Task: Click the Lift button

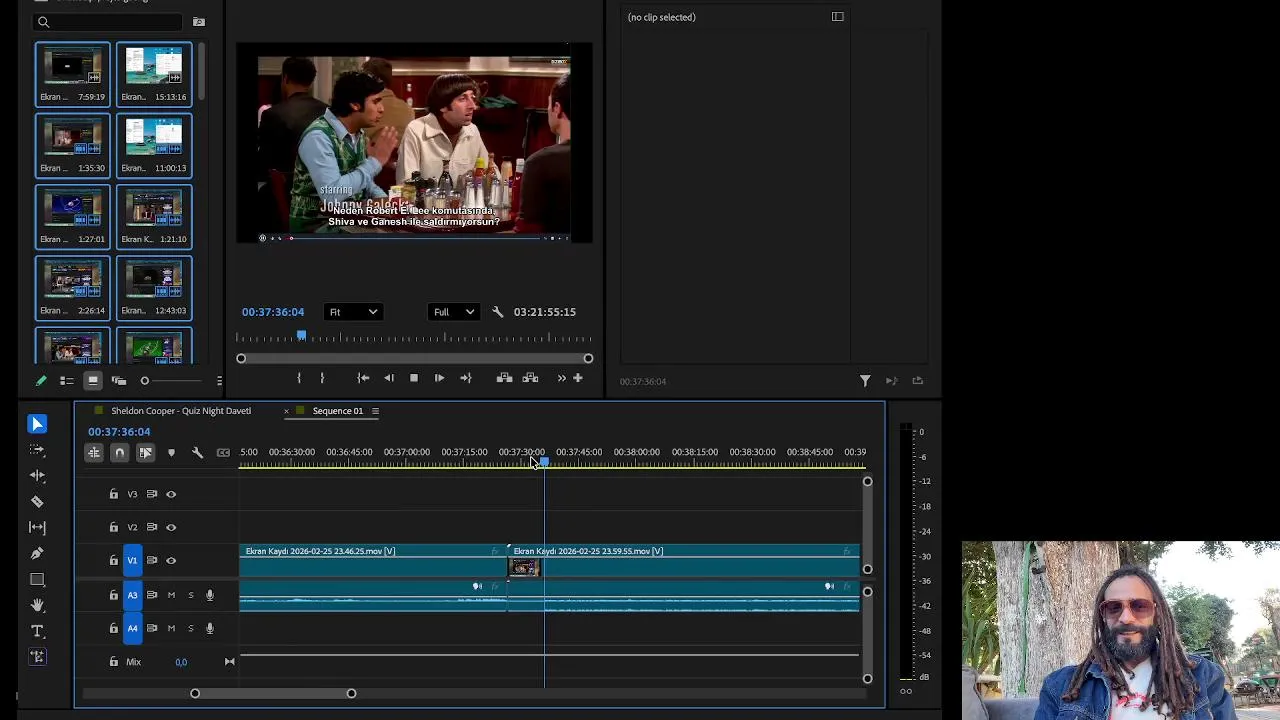Action: pyautogui.click(x=504, y=378)
